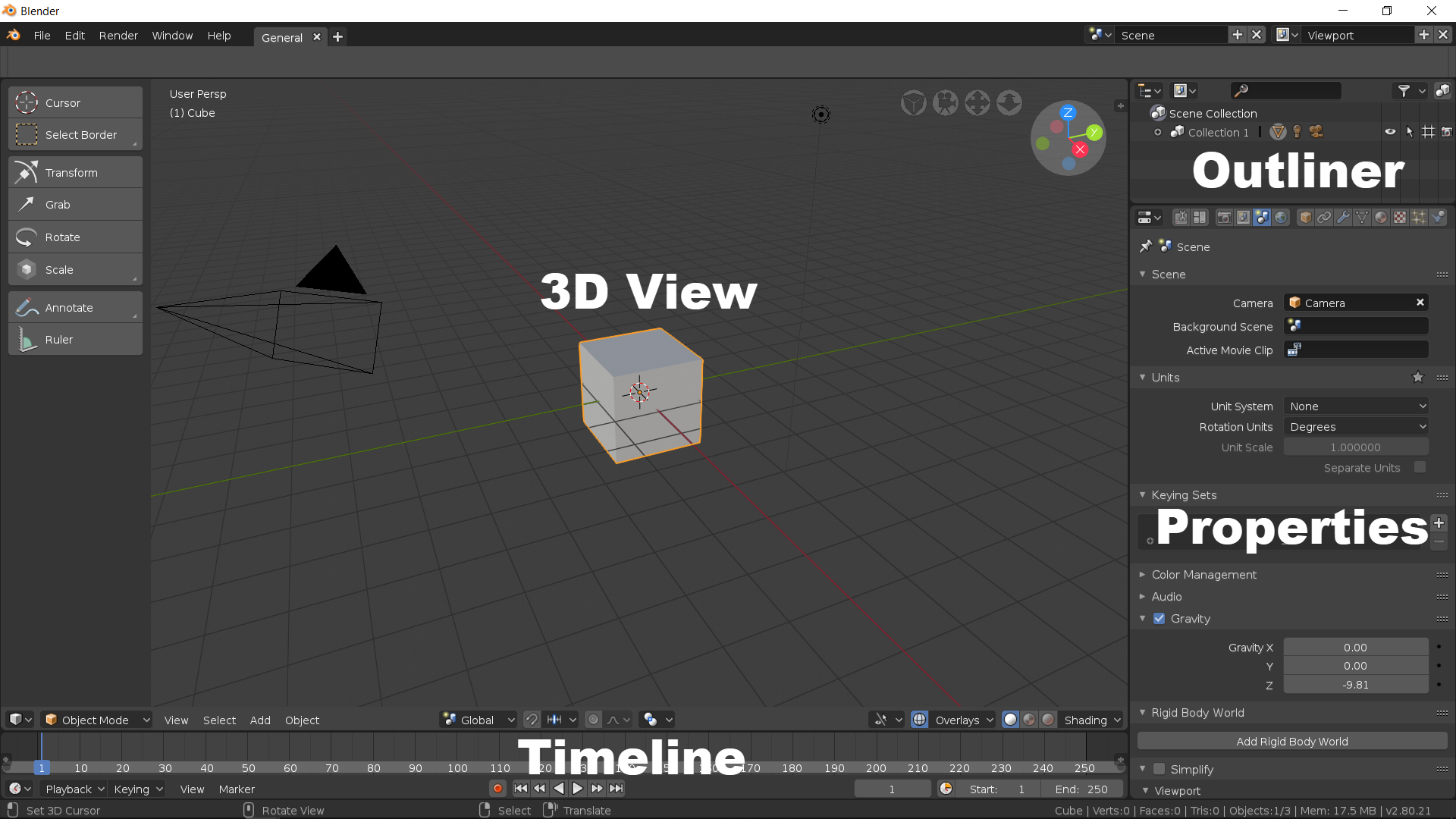
Task: Click the Ruler tool in toolbar
Action: coord(75,339)
